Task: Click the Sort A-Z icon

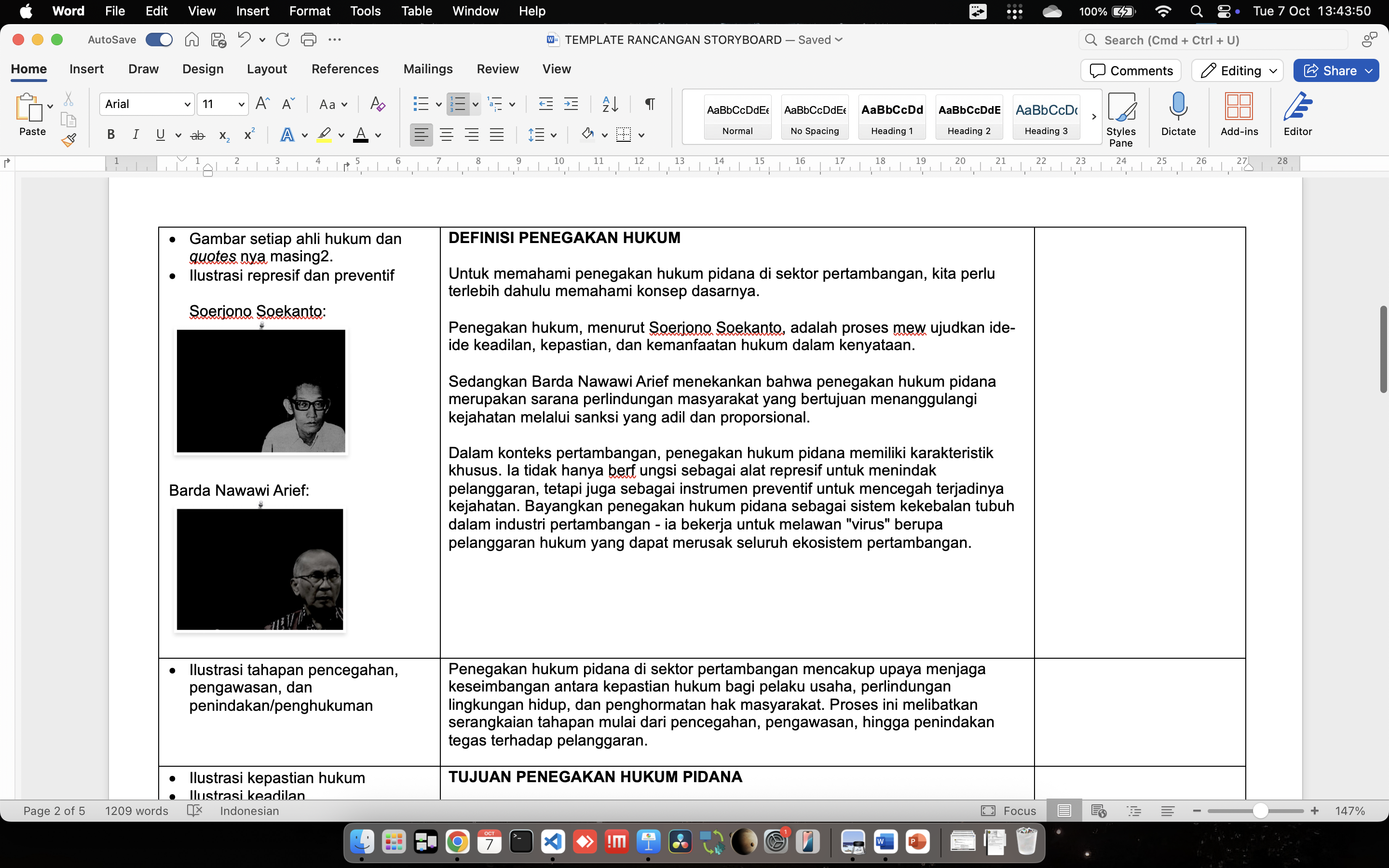Action: 610,104
